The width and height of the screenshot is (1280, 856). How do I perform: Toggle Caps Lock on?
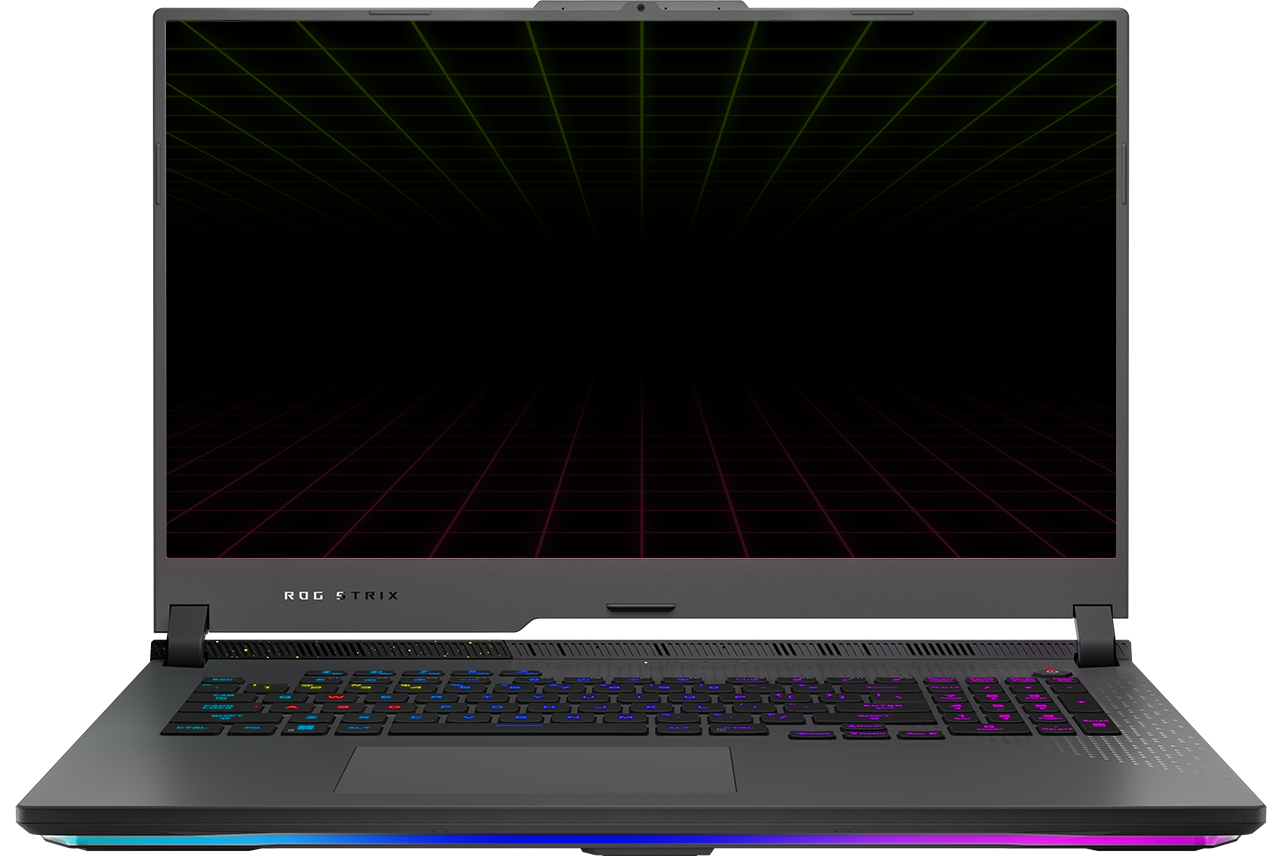pyautogui.click(x=221, y=706)
